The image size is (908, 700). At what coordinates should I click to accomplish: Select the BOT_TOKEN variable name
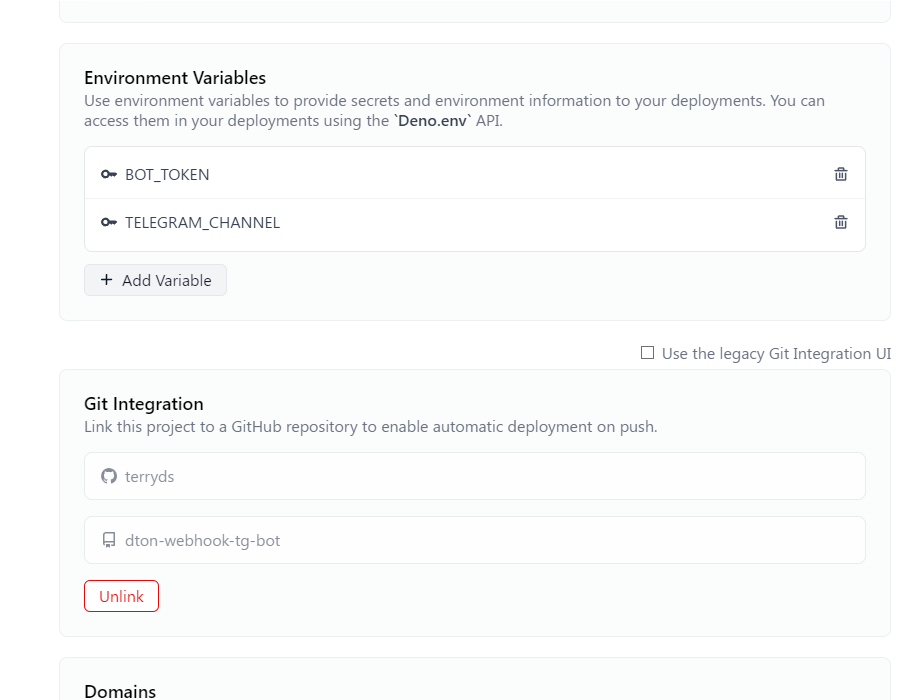[x=167, y=175]
